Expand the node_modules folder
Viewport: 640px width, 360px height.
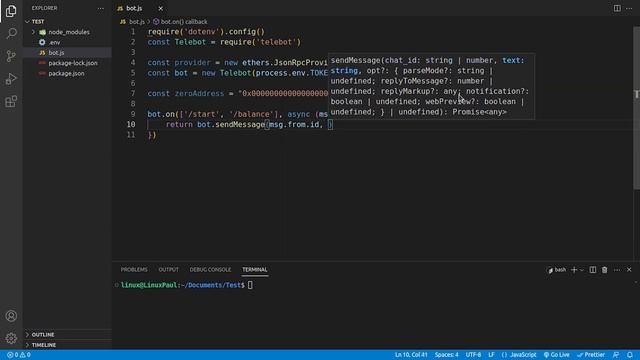click(x=67, y=32)
